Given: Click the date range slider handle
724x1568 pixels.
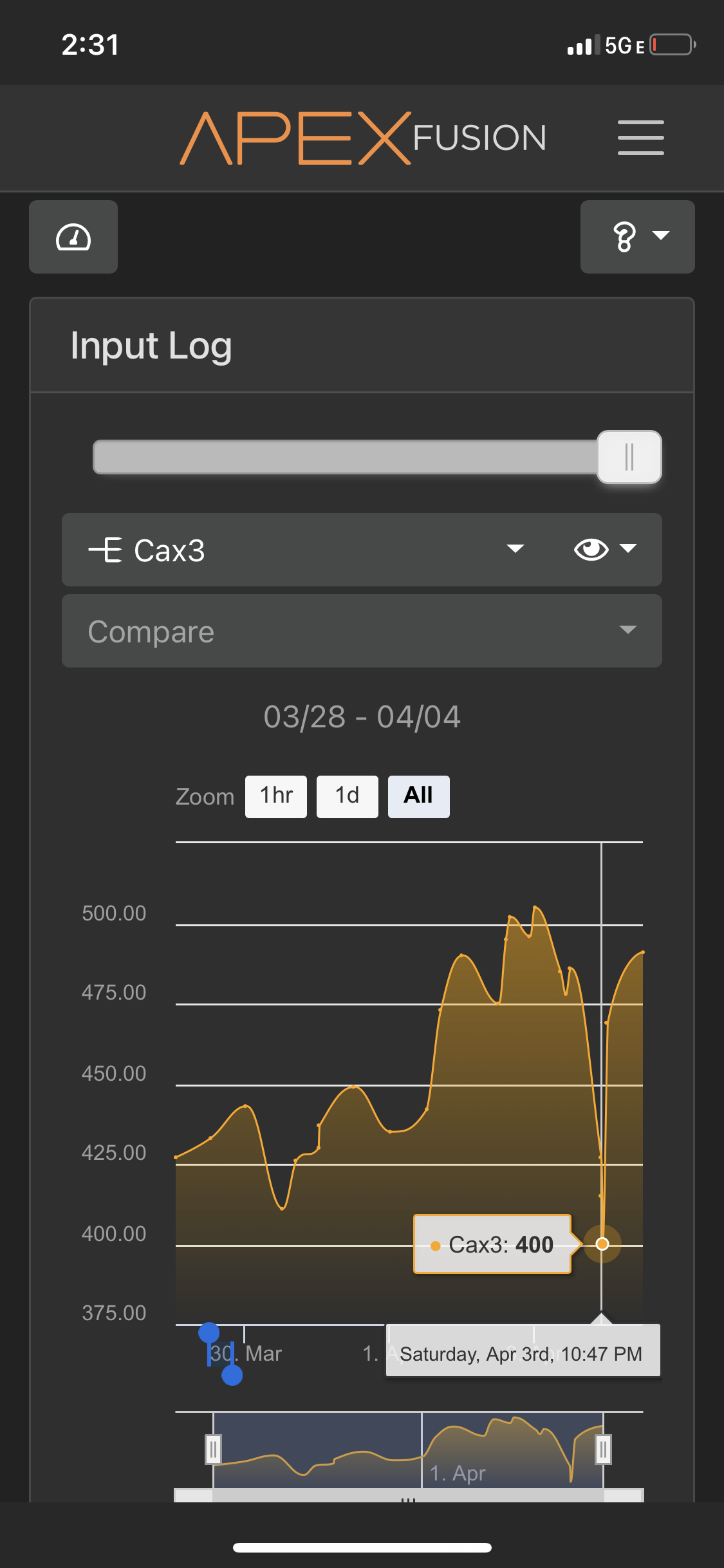Looking at the screenshot, I should 629,457.
